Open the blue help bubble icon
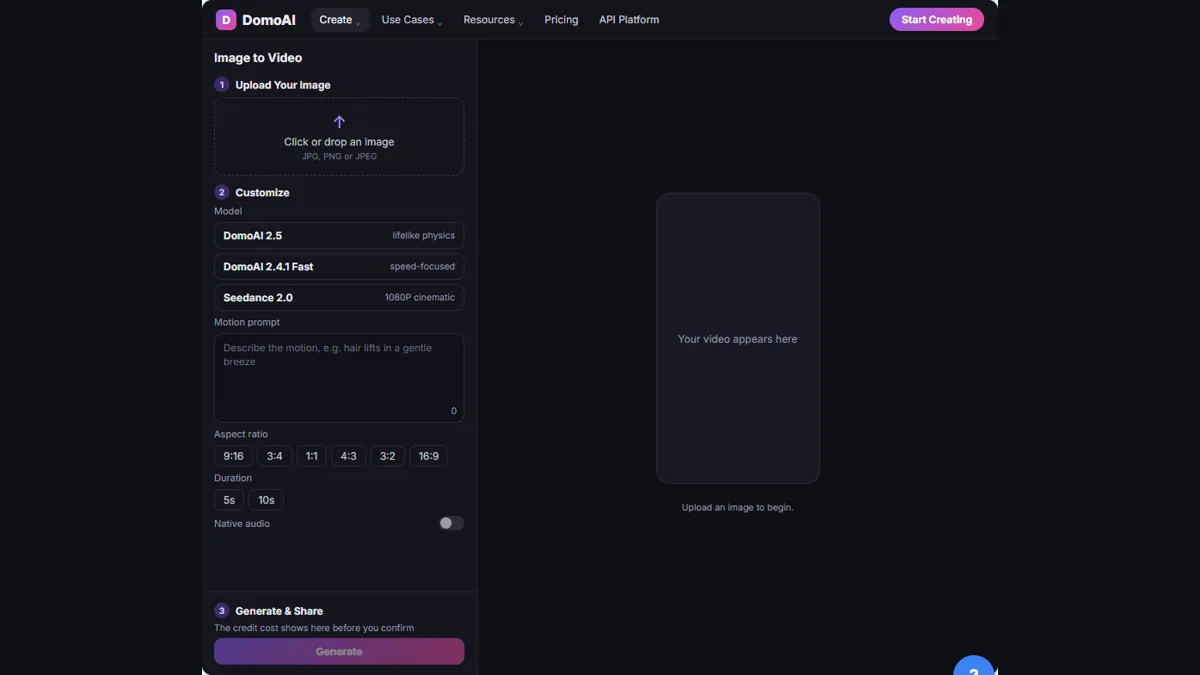The width and height of the screenshot is (1200, 675). pyautogui.click(x=974, y=666)
